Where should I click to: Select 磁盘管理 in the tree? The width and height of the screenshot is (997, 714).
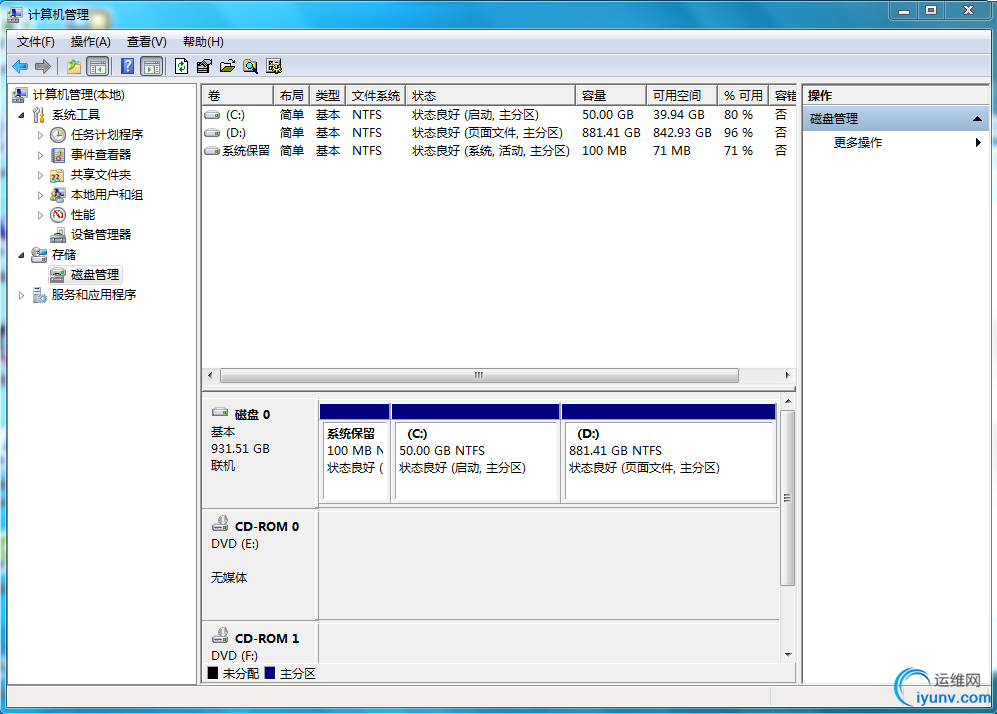click(95, 275)
